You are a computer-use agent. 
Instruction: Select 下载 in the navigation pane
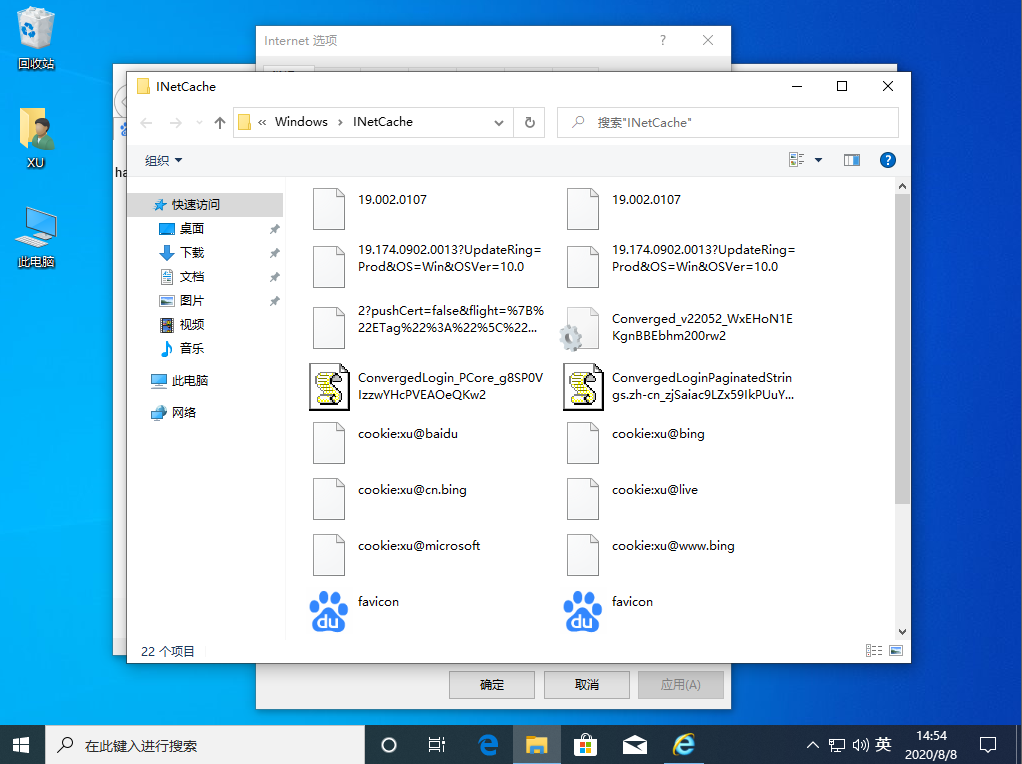[x=191, y=253]
